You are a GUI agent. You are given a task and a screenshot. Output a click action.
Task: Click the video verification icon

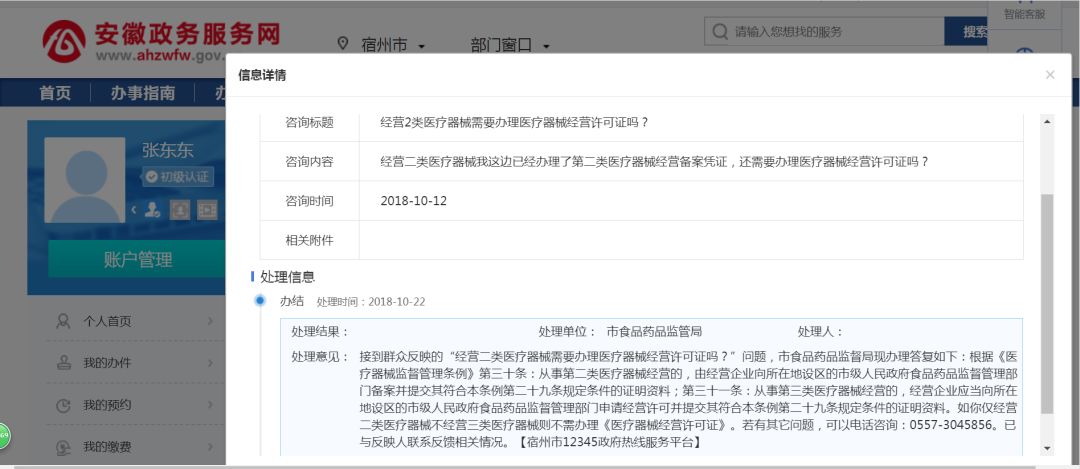pyautogui.click(x=207, y=209)
